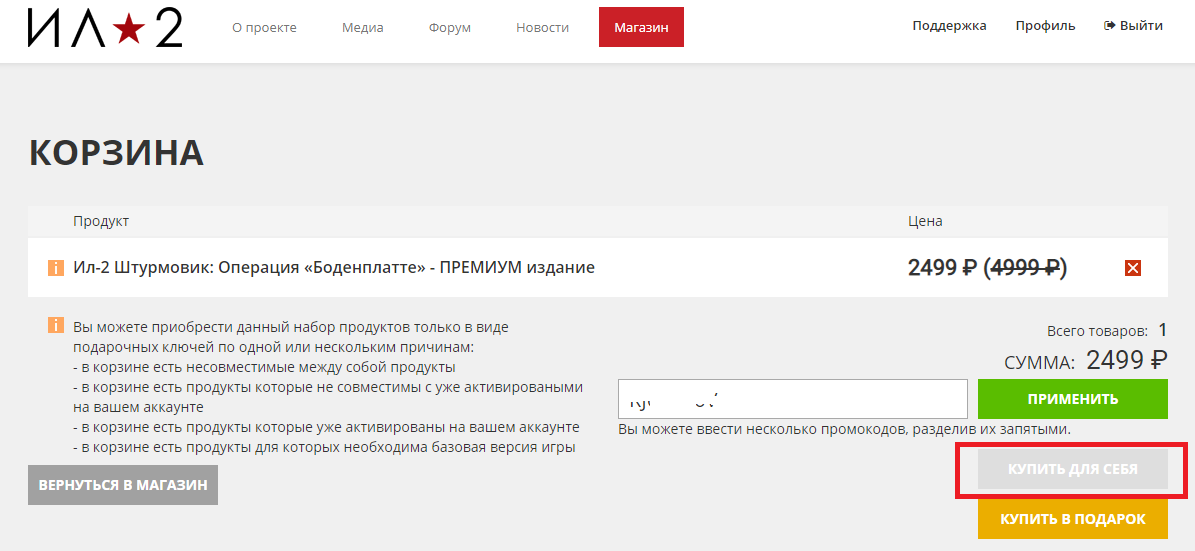Click the greyed КУПИТЬ ДЛЯ СЕБЯ button
This screenshot has width=1195, height=551.
pos(1072,469)
